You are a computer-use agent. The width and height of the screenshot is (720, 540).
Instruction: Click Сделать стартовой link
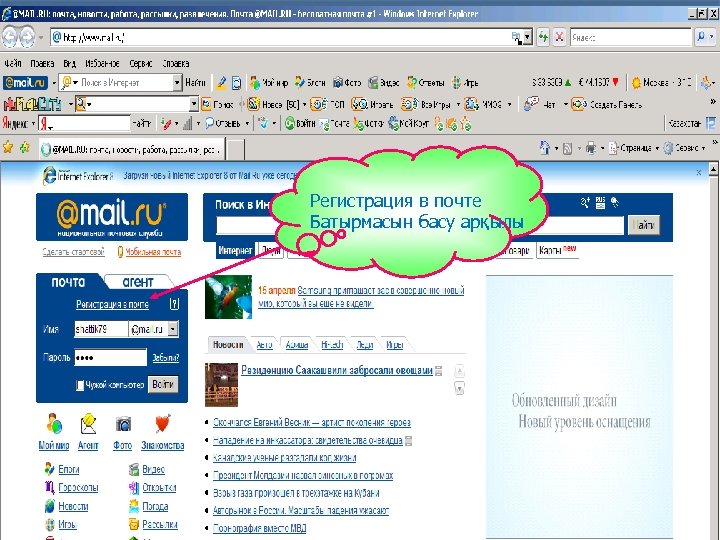pos(73,252)
